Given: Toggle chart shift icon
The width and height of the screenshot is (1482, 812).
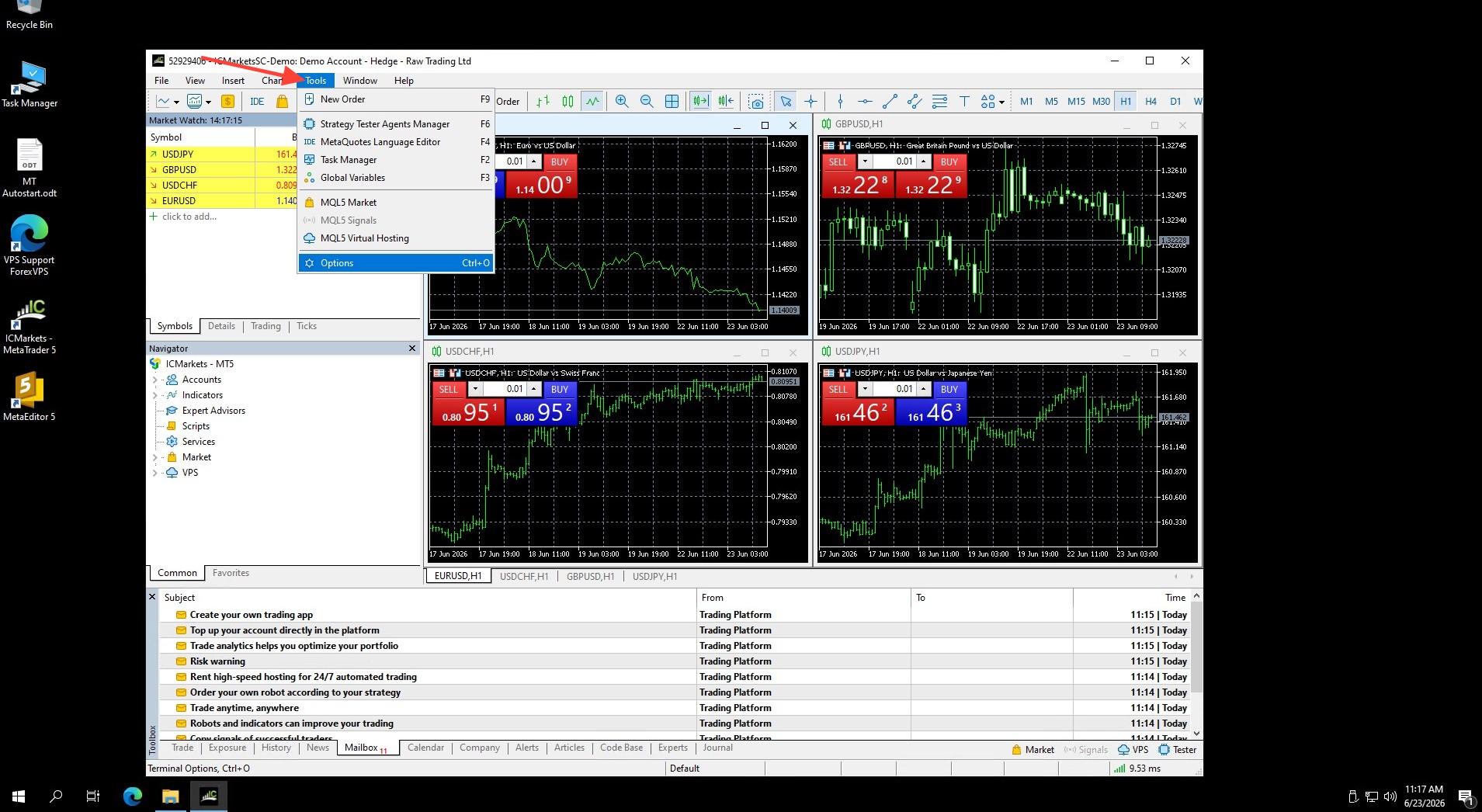Looking at the screenshot, I should [726, 102].
